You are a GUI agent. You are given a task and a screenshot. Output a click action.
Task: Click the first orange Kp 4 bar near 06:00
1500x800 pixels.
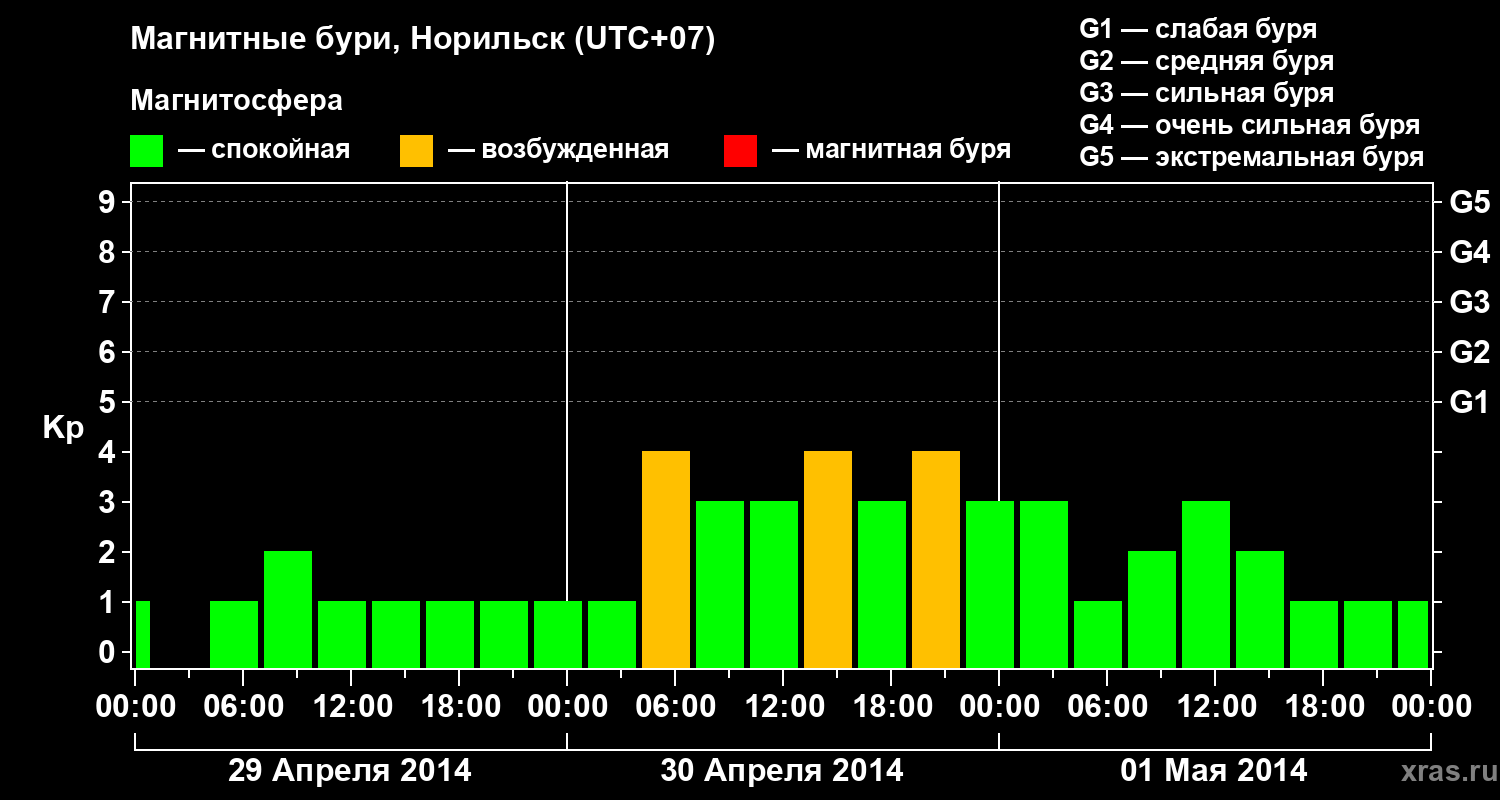[x=666, y=559]
